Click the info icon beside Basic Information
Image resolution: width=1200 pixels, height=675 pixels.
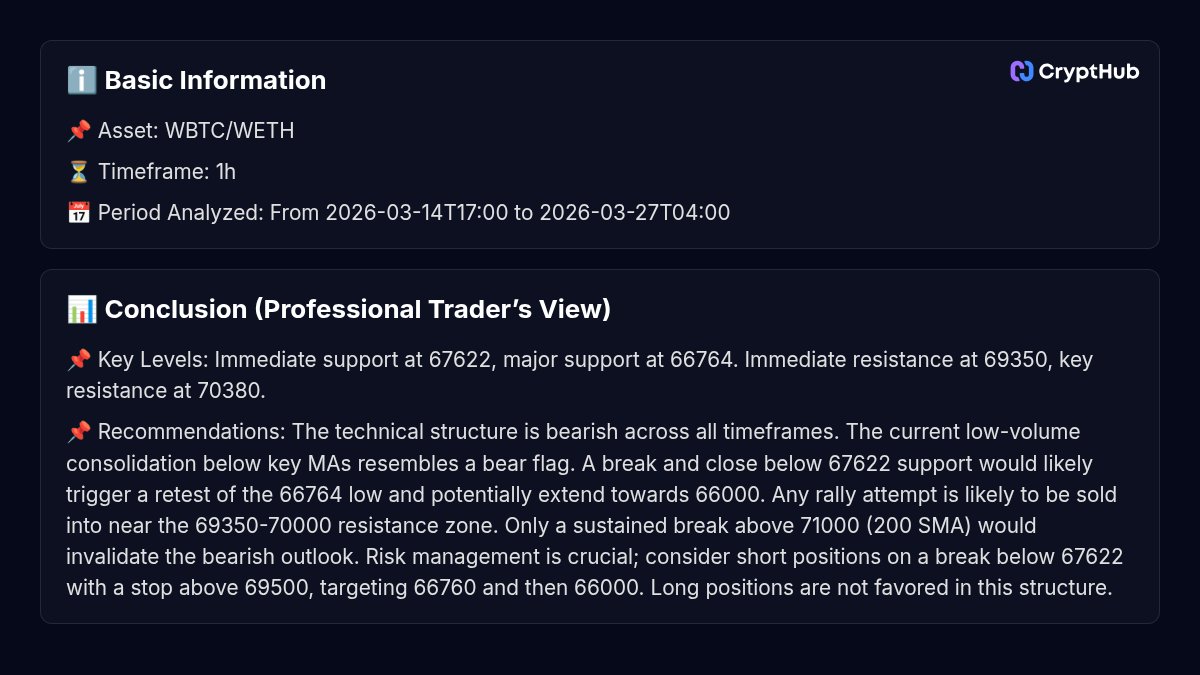click(x=81, y=80)
